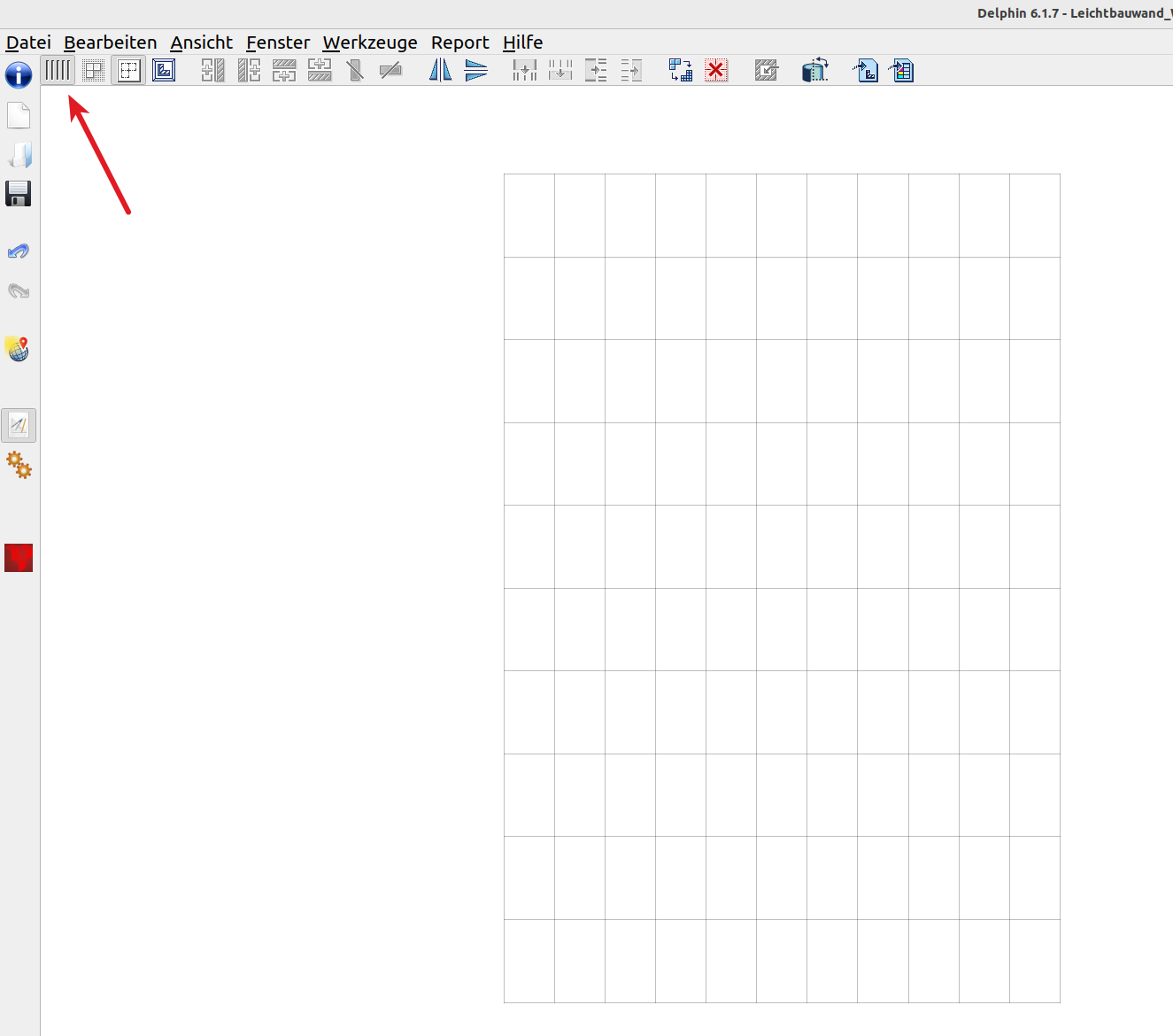Click the red square icon in sidebar

[19, 558]
